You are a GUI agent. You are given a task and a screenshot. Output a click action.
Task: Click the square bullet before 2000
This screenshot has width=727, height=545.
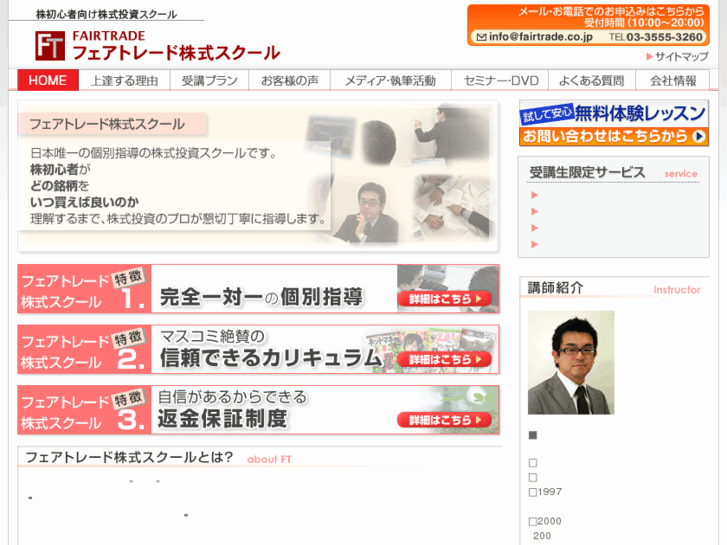point(533,521)
